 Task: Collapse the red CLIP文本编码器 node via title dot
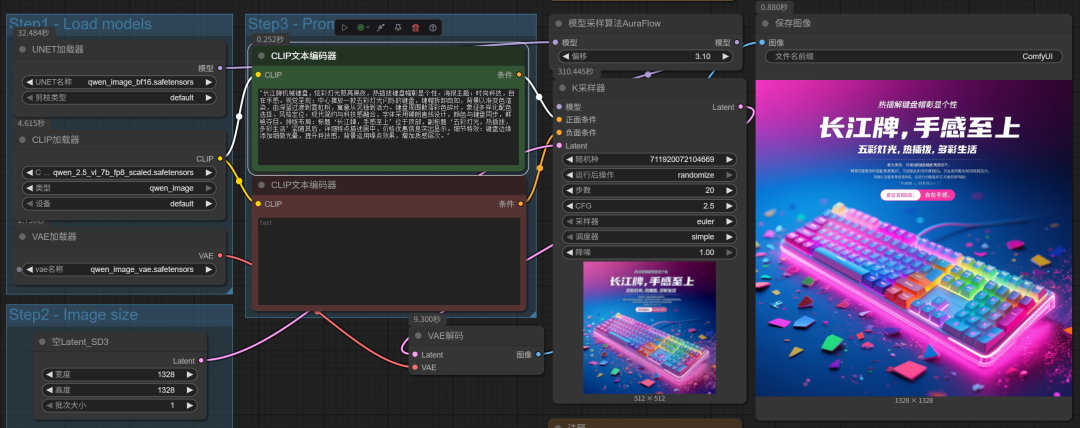(261, 185)
